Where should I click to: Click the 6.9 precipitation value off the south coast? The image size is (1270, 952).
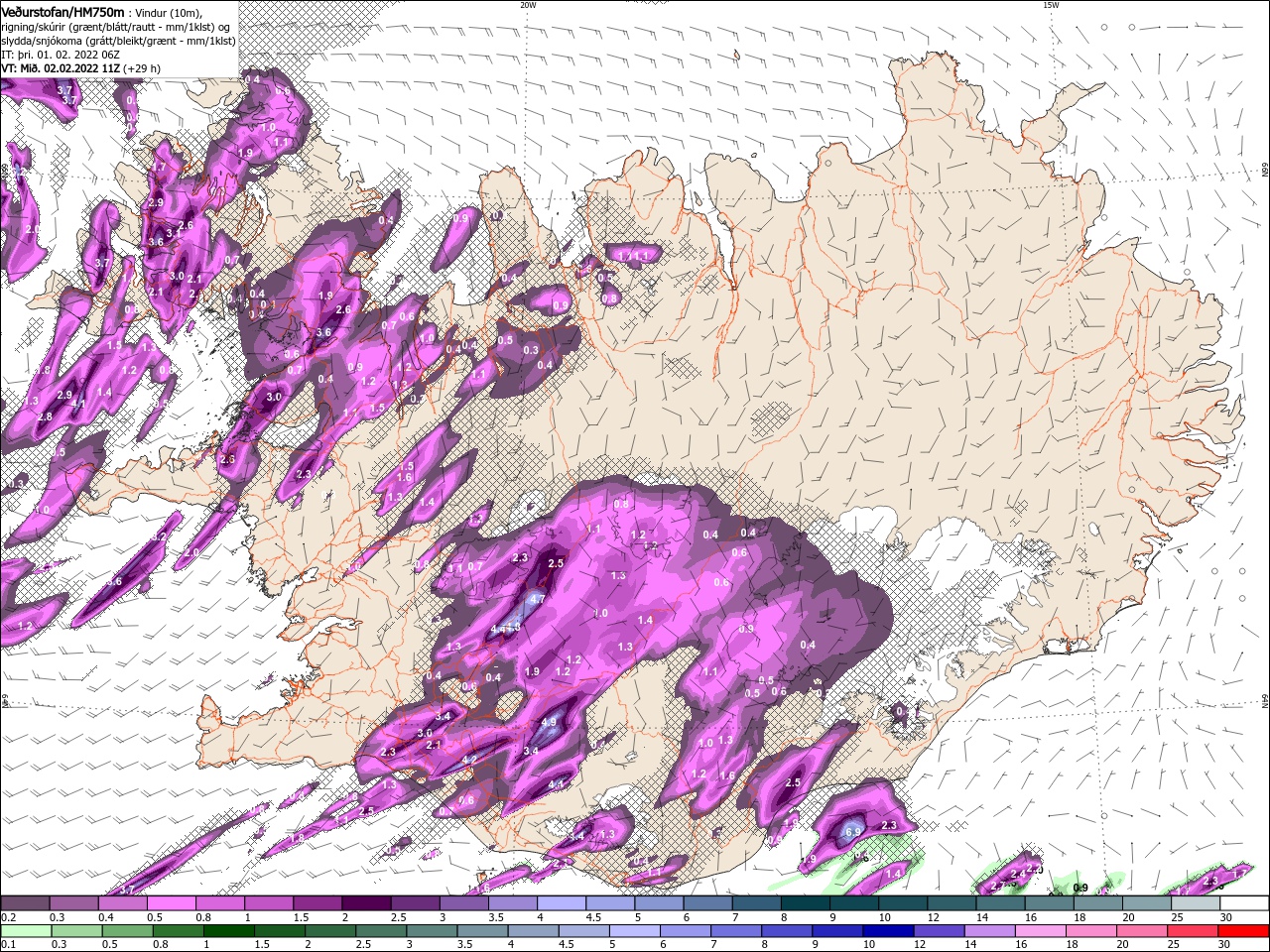(x=852, y=832)
